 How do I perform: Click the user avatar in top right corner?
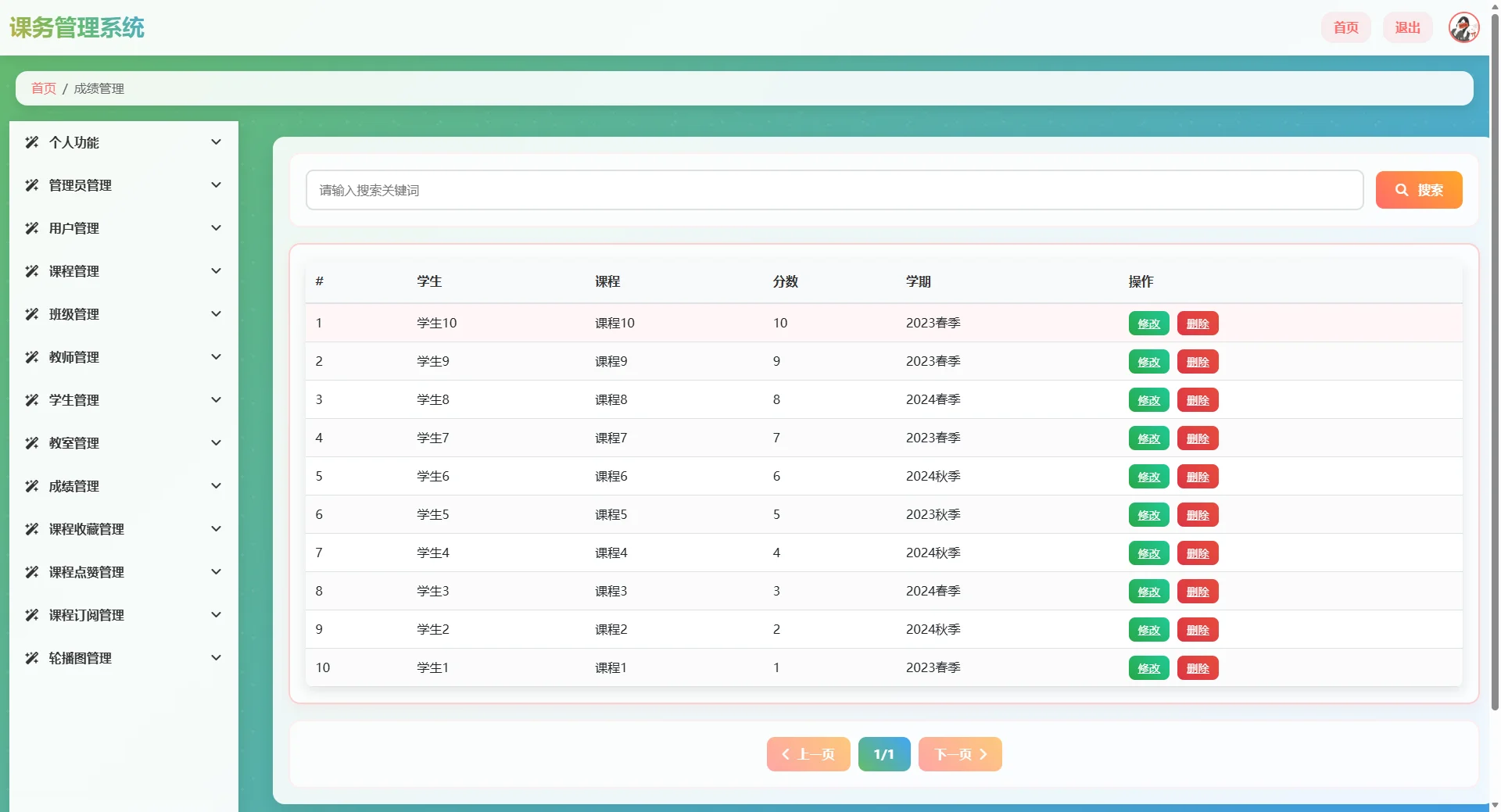1462,27
